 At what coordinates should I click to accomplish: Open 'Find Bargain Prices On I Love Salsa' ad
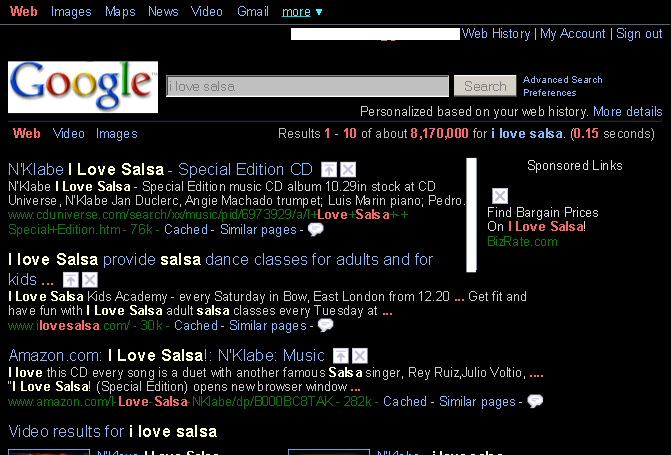click(543, 220)
